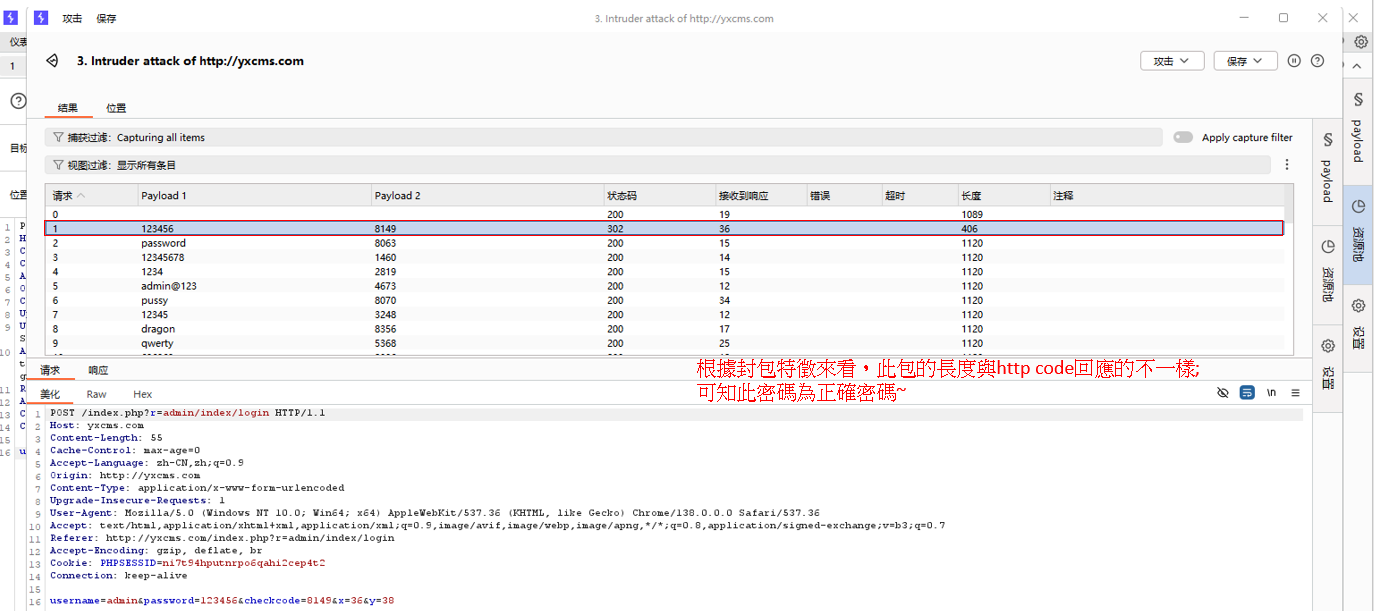Screen dimensions: 1374x611
Task: Switch to the 响应 tab in message viewer
Action: tap(98, 370)
